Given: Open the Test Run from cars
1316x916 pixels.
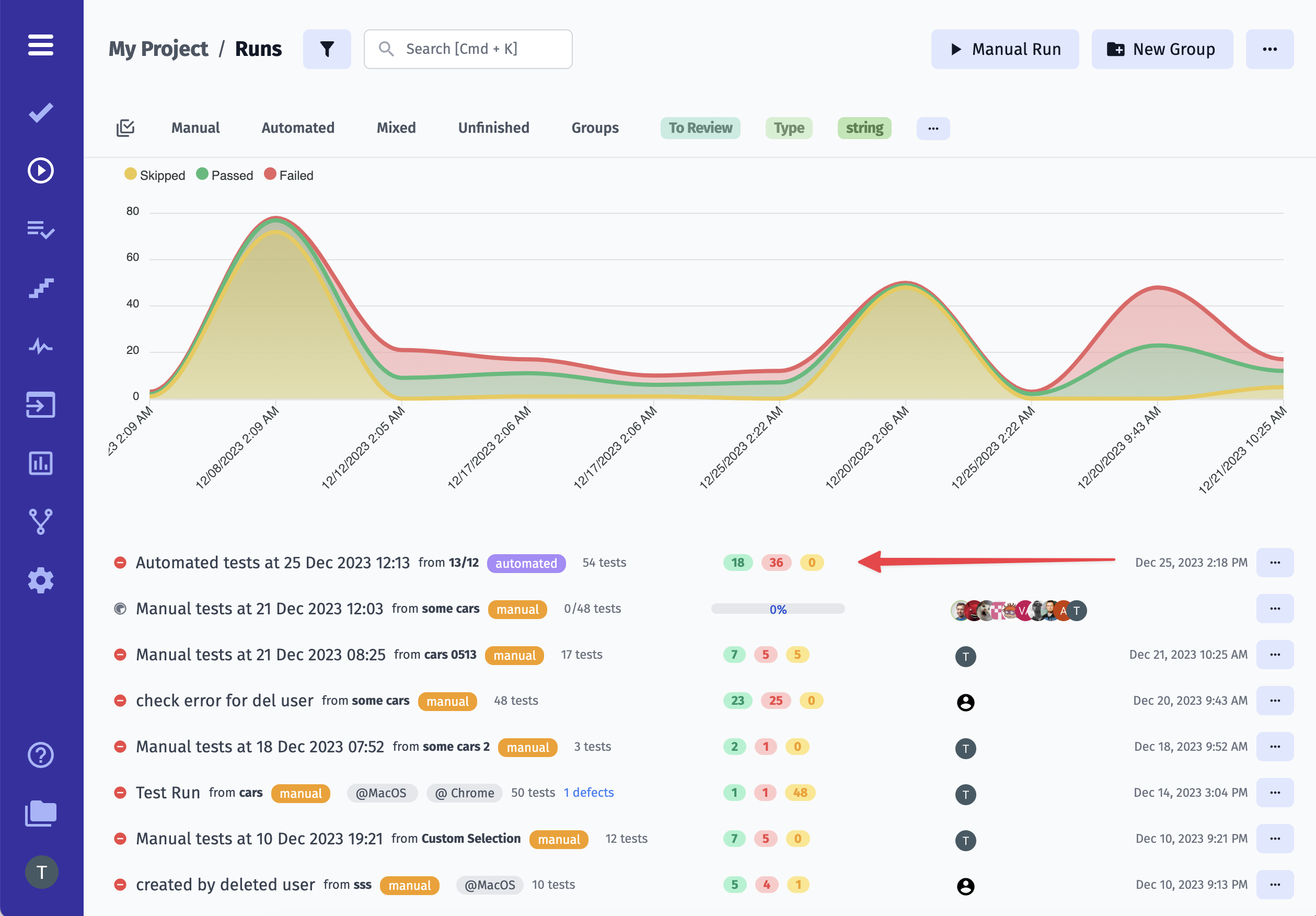Looking at the screenshot, I should (168, 792).
